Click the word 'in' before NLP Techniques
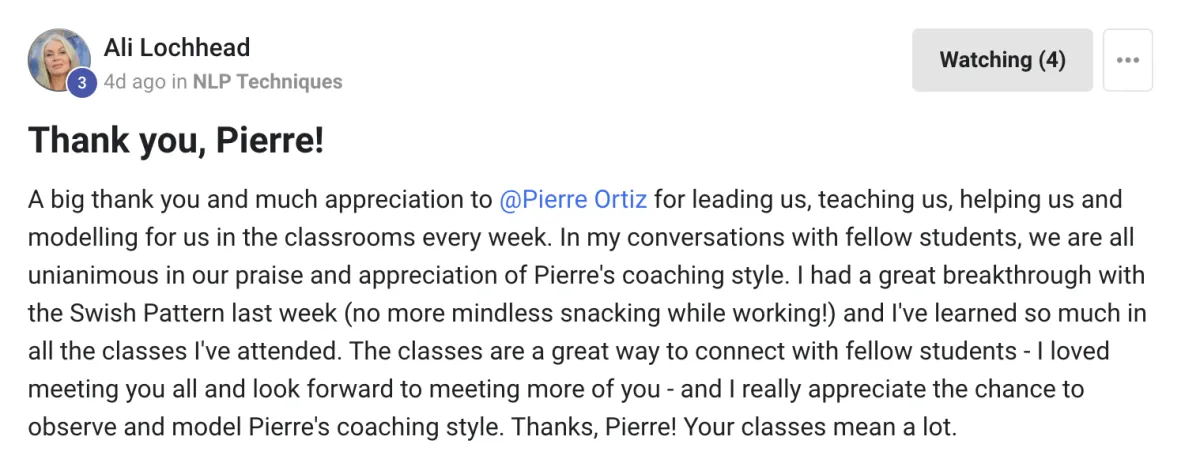 point(179,82)
